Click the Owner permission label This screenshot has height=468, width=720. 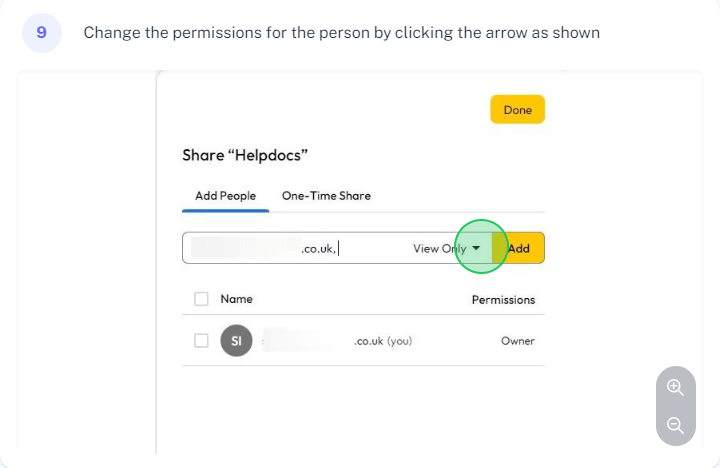point(518,341)
